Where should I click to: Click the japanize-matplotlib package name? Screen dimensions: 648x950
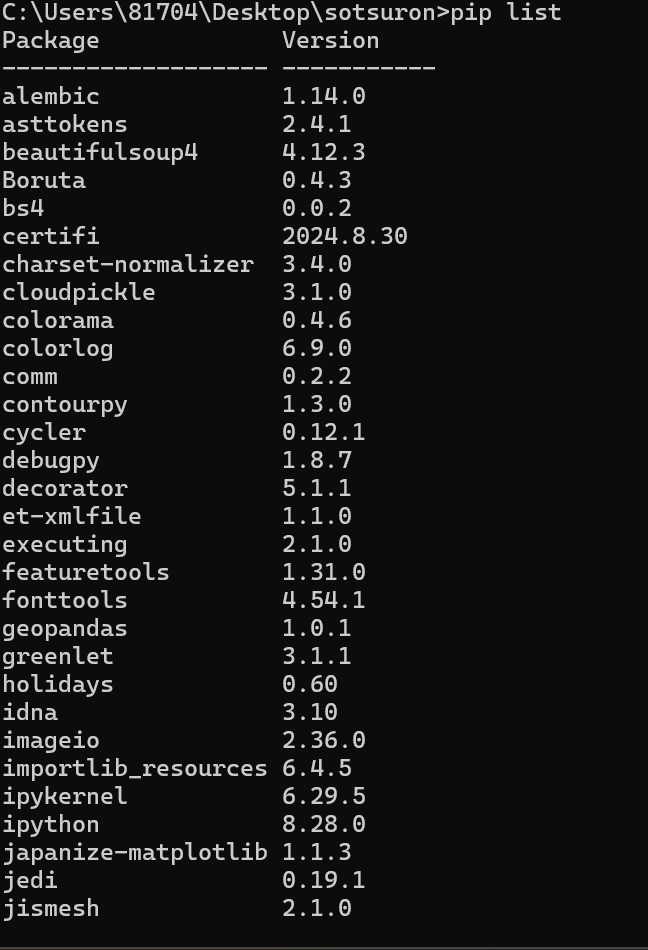click(135, 852)
